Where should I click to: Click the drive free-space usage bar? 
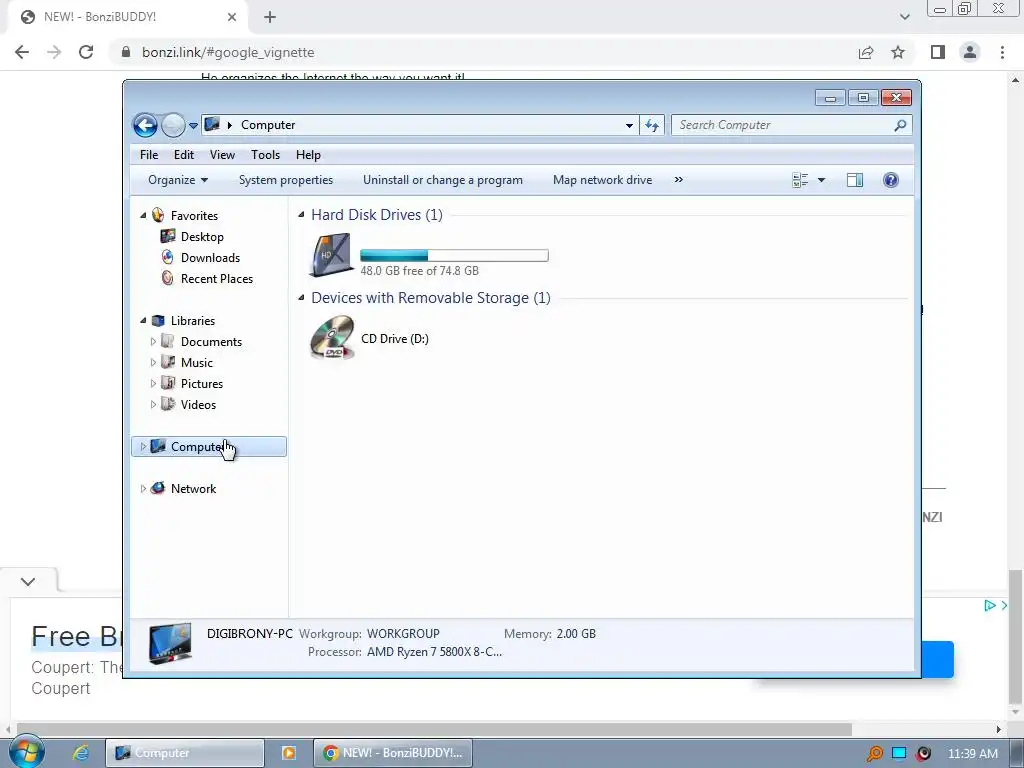[454, 255]
